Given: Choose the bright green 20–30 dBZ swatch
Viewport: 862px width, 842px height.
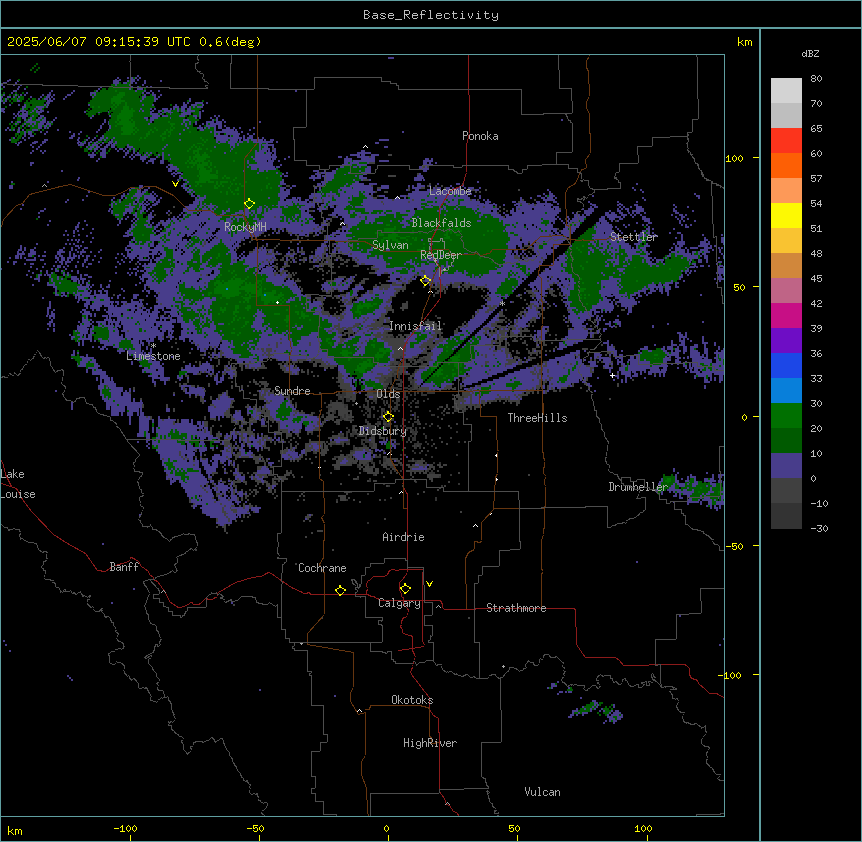Looking at the screenshot, I should [786, 416].
